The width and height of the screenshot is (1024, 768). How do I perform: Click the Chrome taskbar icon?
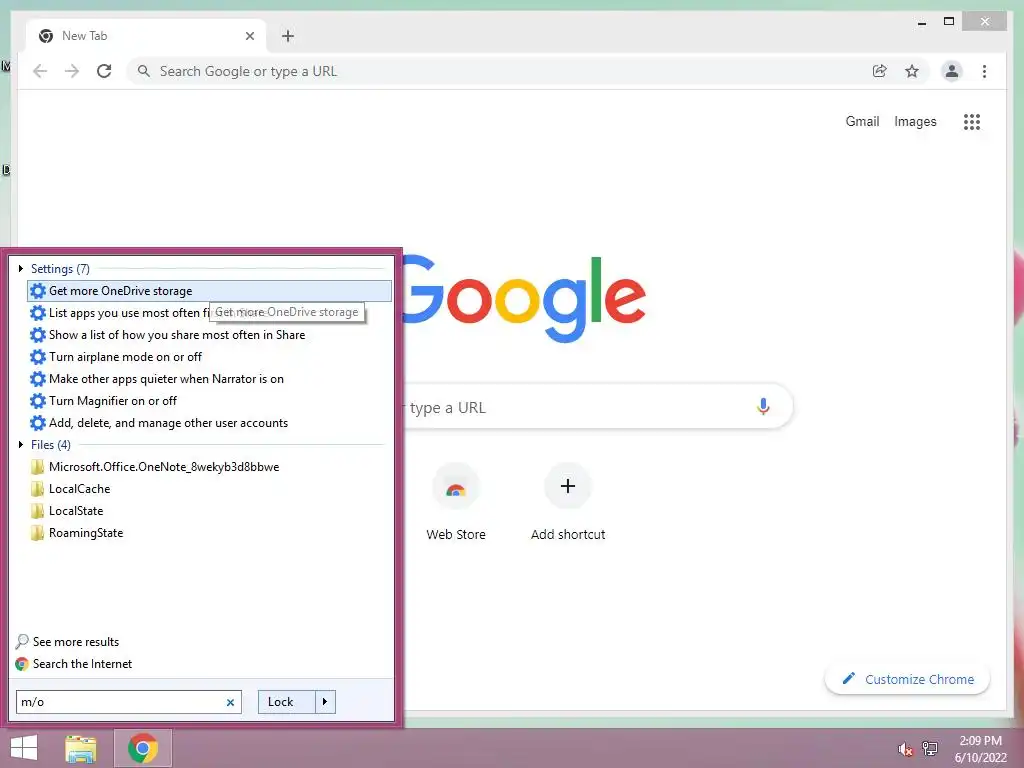[143, 748]
